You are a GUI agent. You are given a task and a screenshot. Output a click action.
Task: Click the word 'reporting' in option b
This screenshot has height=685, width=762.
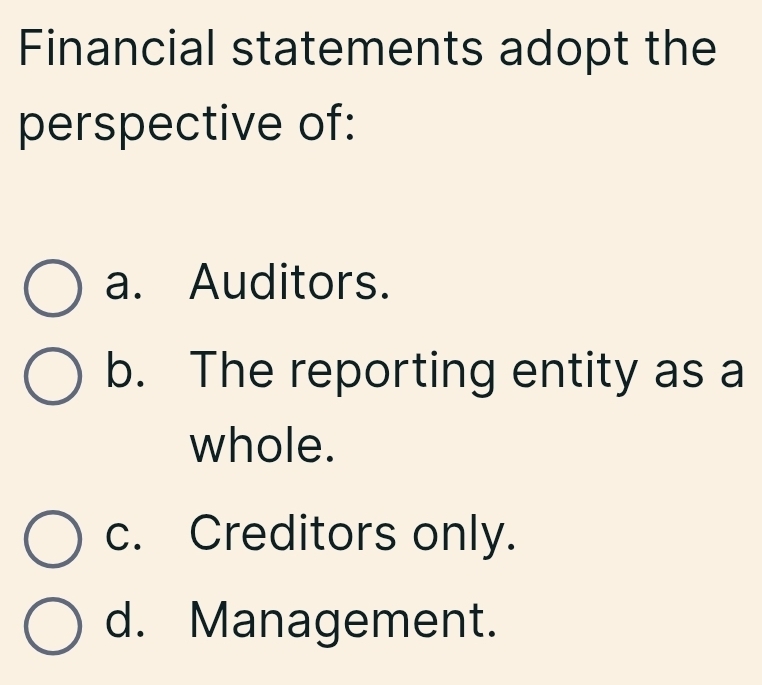tap(393, 374)
